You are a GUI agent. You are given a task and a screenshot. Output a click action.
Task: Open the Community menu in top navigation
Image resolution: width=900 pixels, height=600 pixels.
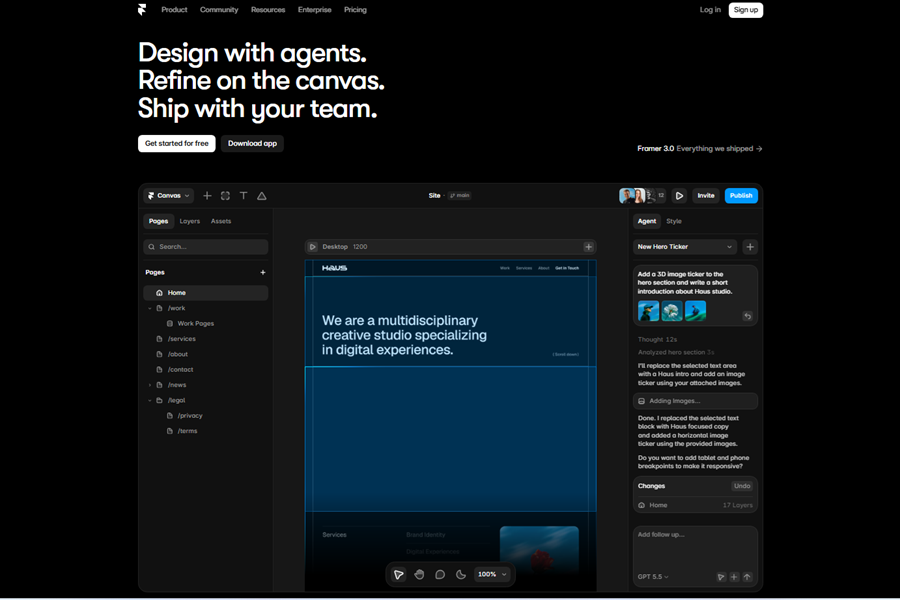tap(219, 10)
